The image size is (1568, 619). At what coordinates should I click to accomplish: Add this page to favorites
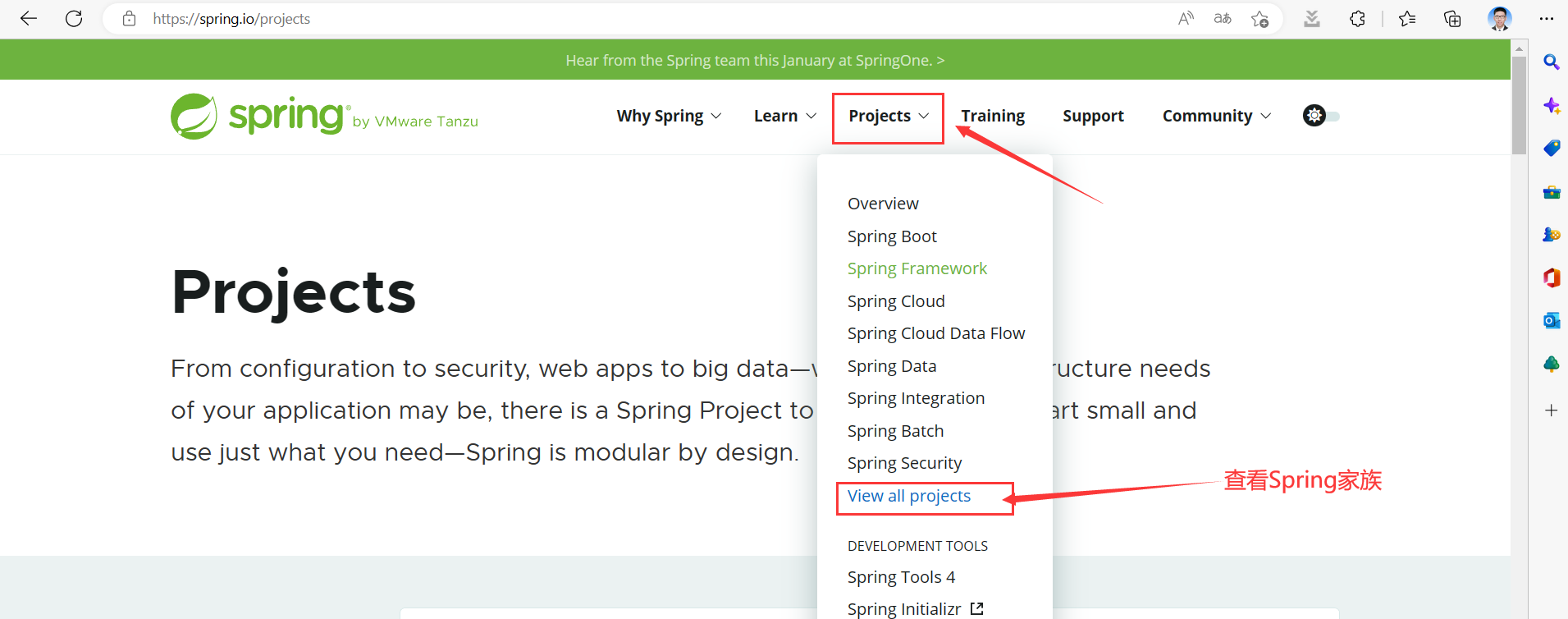(1260, 18)
